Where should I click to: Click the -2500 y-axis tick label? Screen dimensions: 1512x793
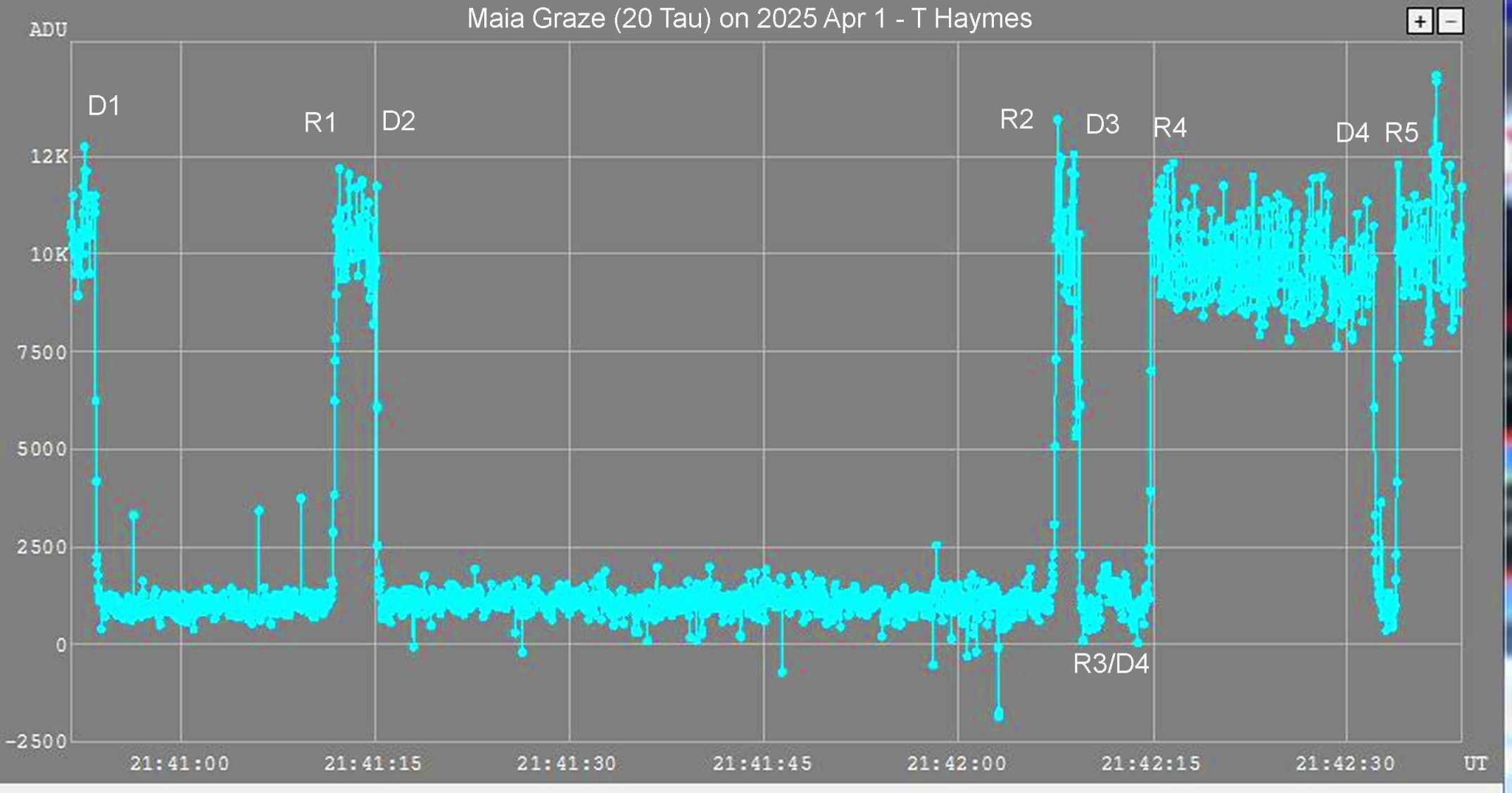point(37,742)
